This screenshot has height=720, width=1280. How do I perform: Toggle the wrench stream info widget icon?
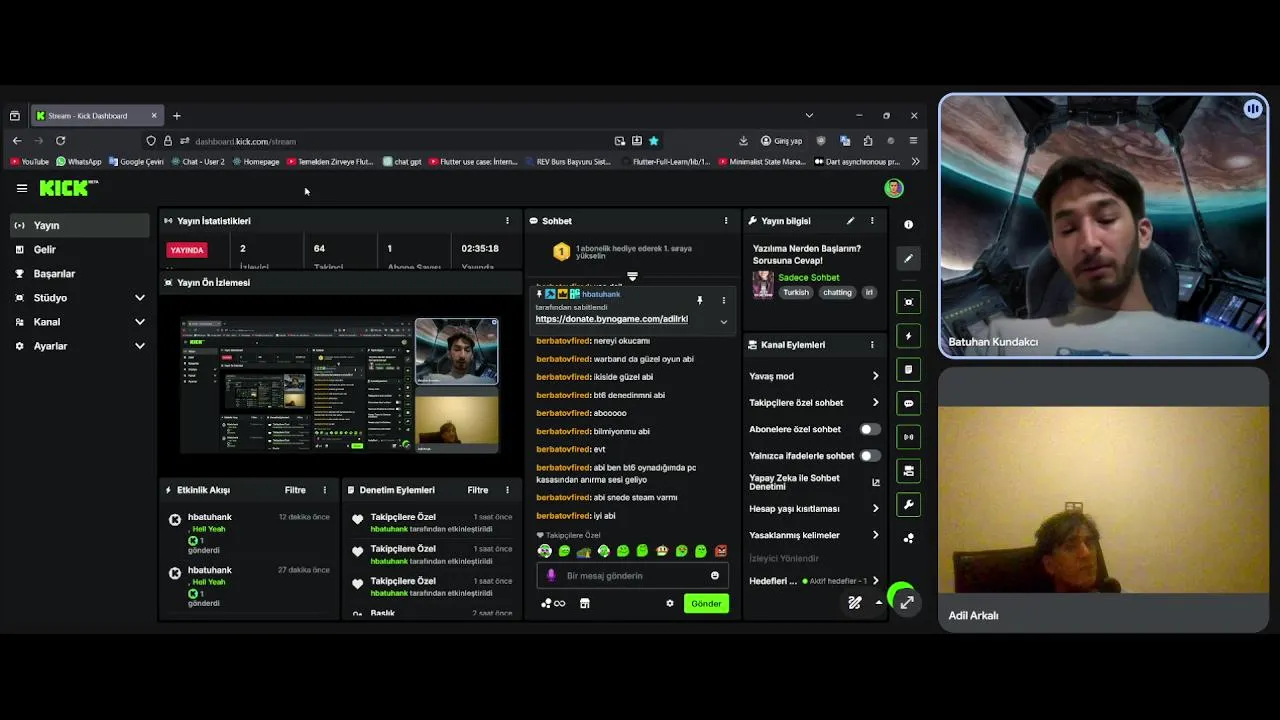(x=908, y=504)
